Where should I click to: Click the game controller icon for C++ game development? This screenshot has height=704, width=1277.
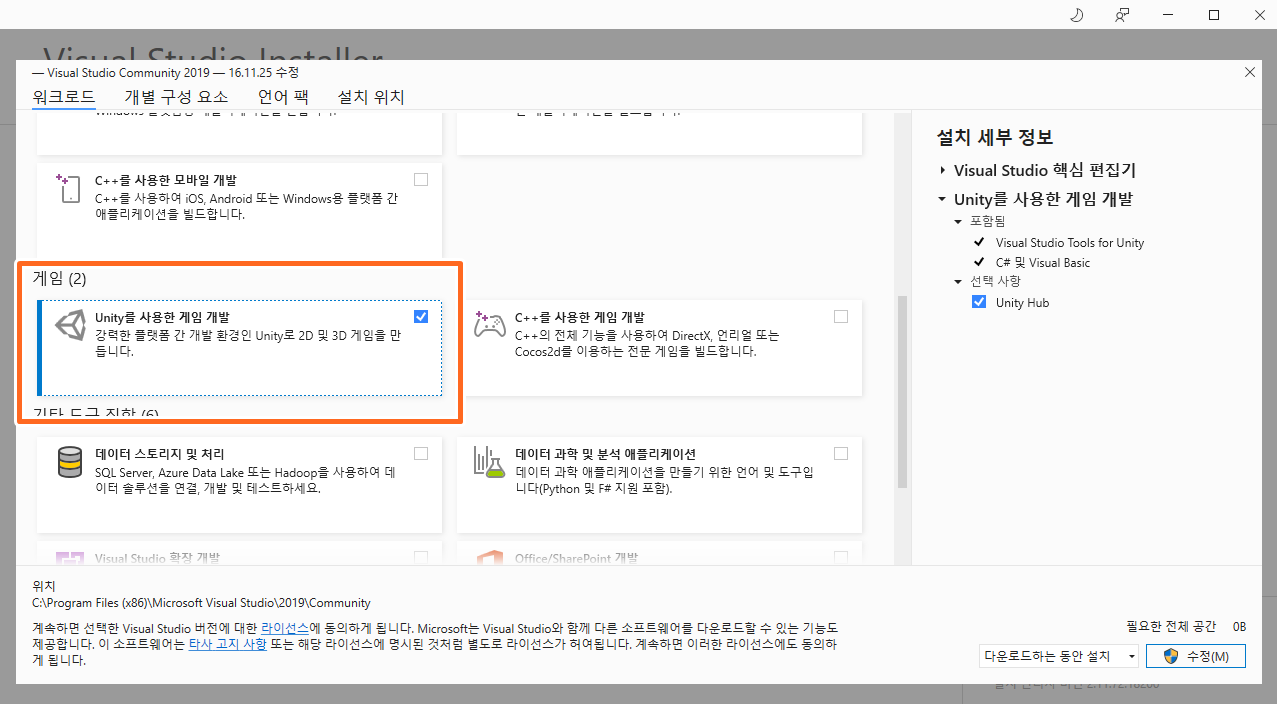click(490, 325)
